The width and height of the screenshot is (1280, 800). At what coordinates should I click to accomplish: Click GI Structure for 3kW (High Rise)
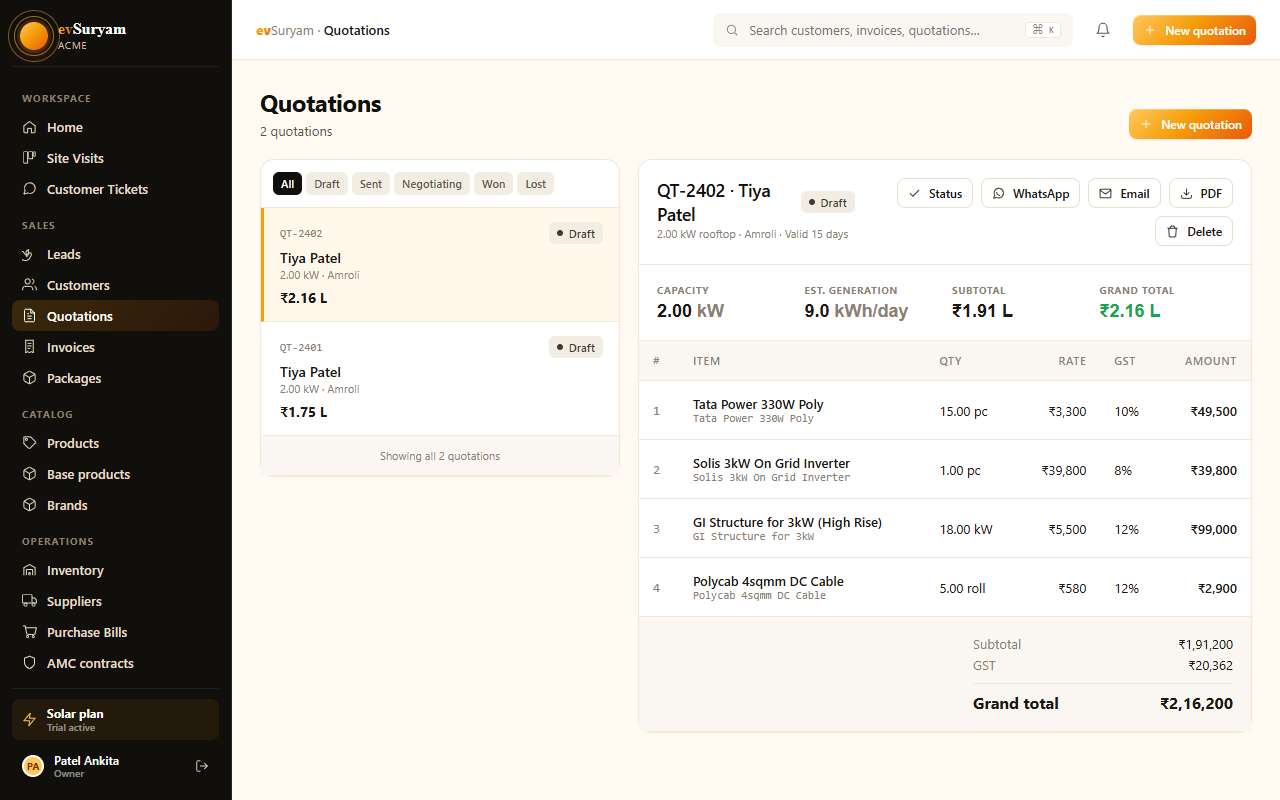click(787, 522)
